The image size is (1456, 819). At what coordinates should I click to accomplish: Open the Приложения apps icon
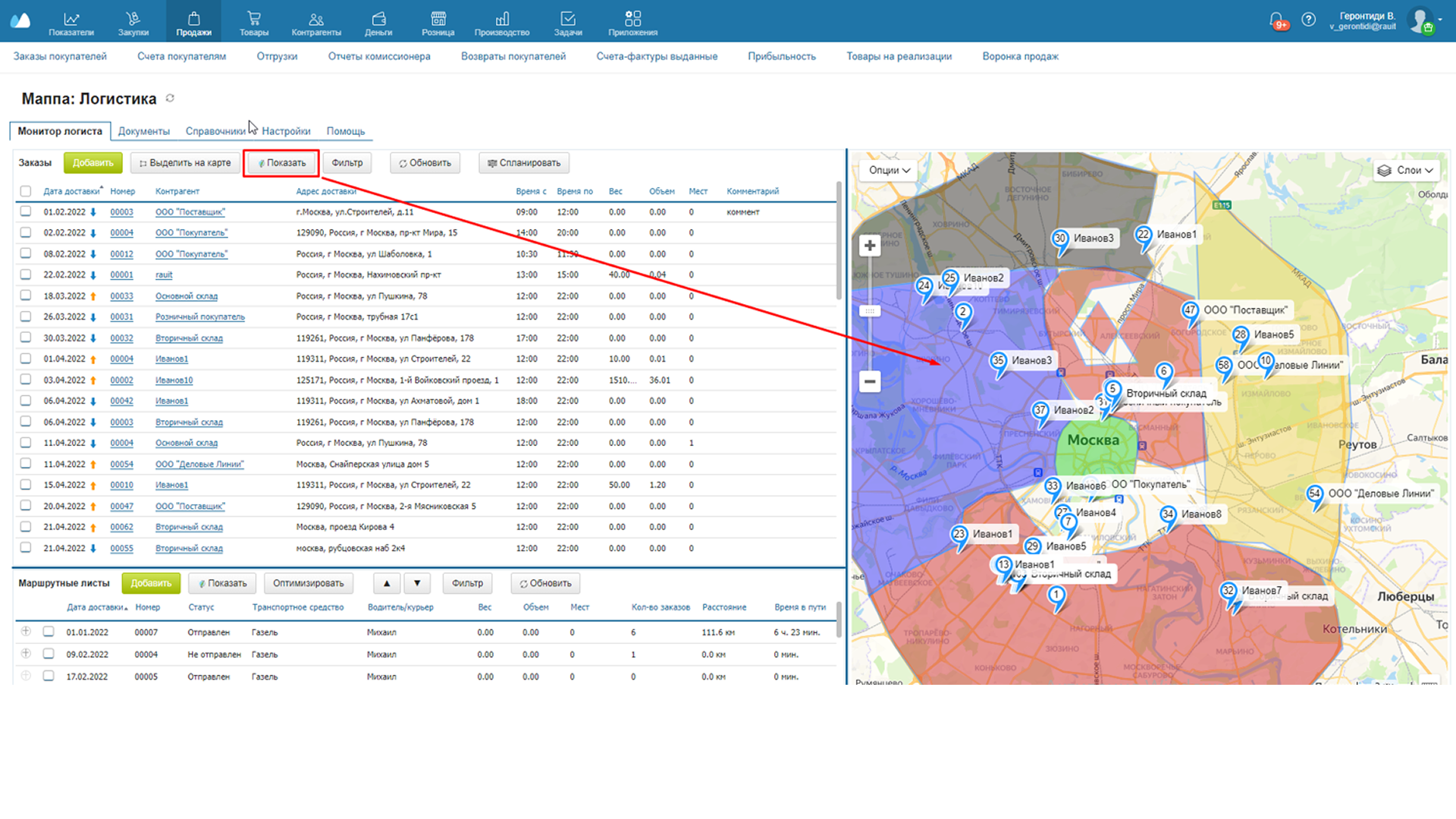pos(633,18)
